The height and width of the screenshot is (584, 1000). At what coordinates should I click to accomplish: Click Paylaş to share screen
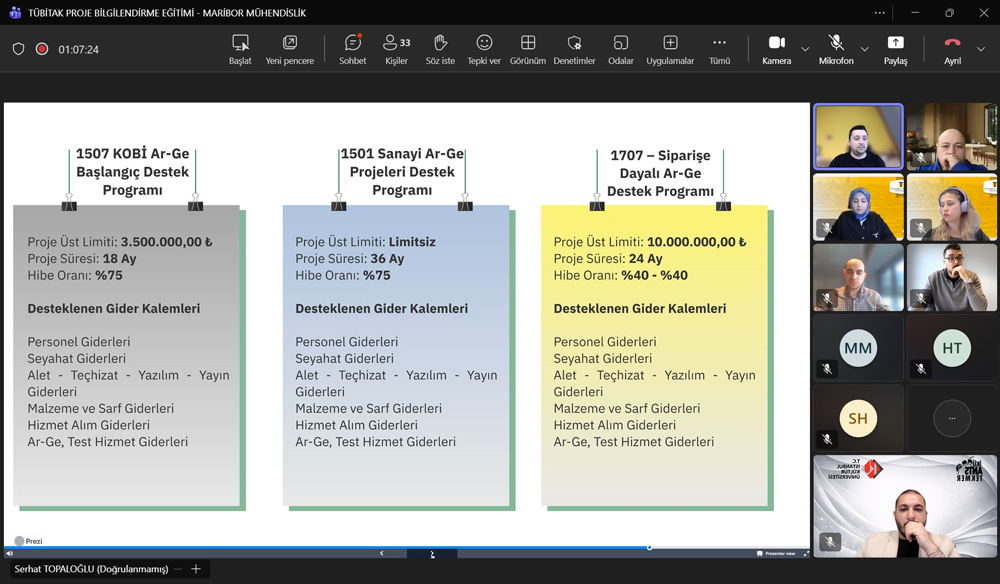click(895, 49)
